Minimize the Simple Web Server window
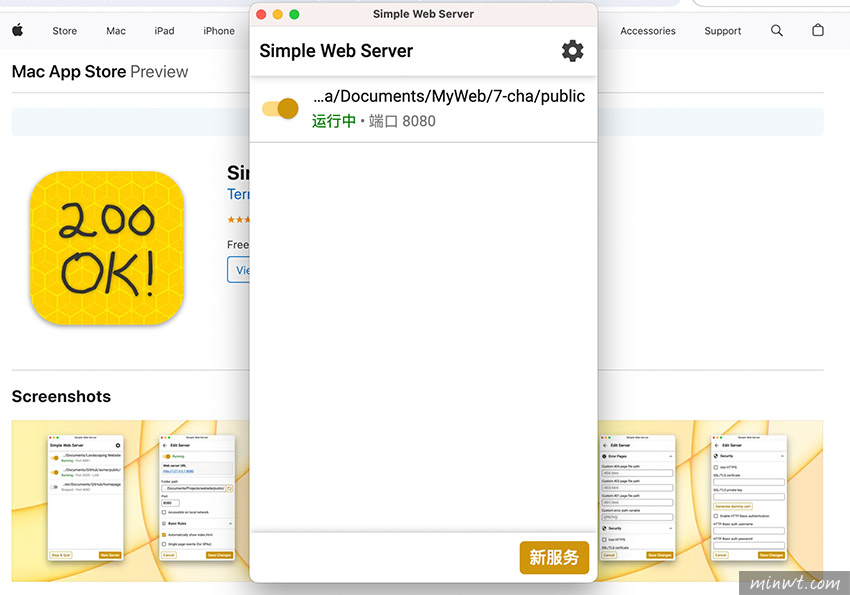 point(278,15)
